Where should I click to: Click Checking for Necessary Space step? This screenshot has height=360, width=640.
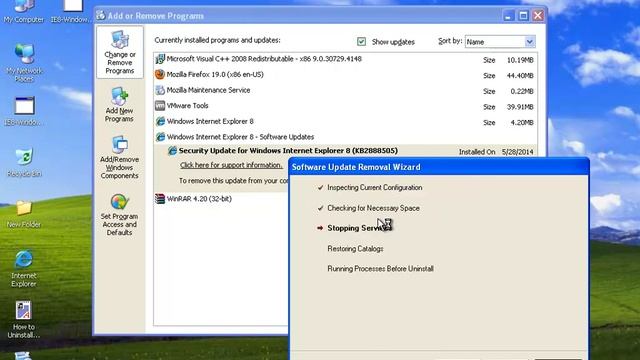(373, 208)
